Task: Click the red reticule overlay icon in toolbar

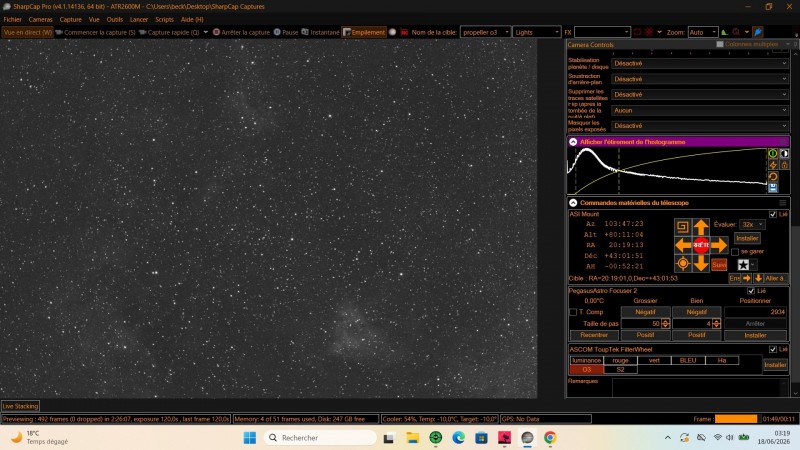Action: (x=649, y=32)
